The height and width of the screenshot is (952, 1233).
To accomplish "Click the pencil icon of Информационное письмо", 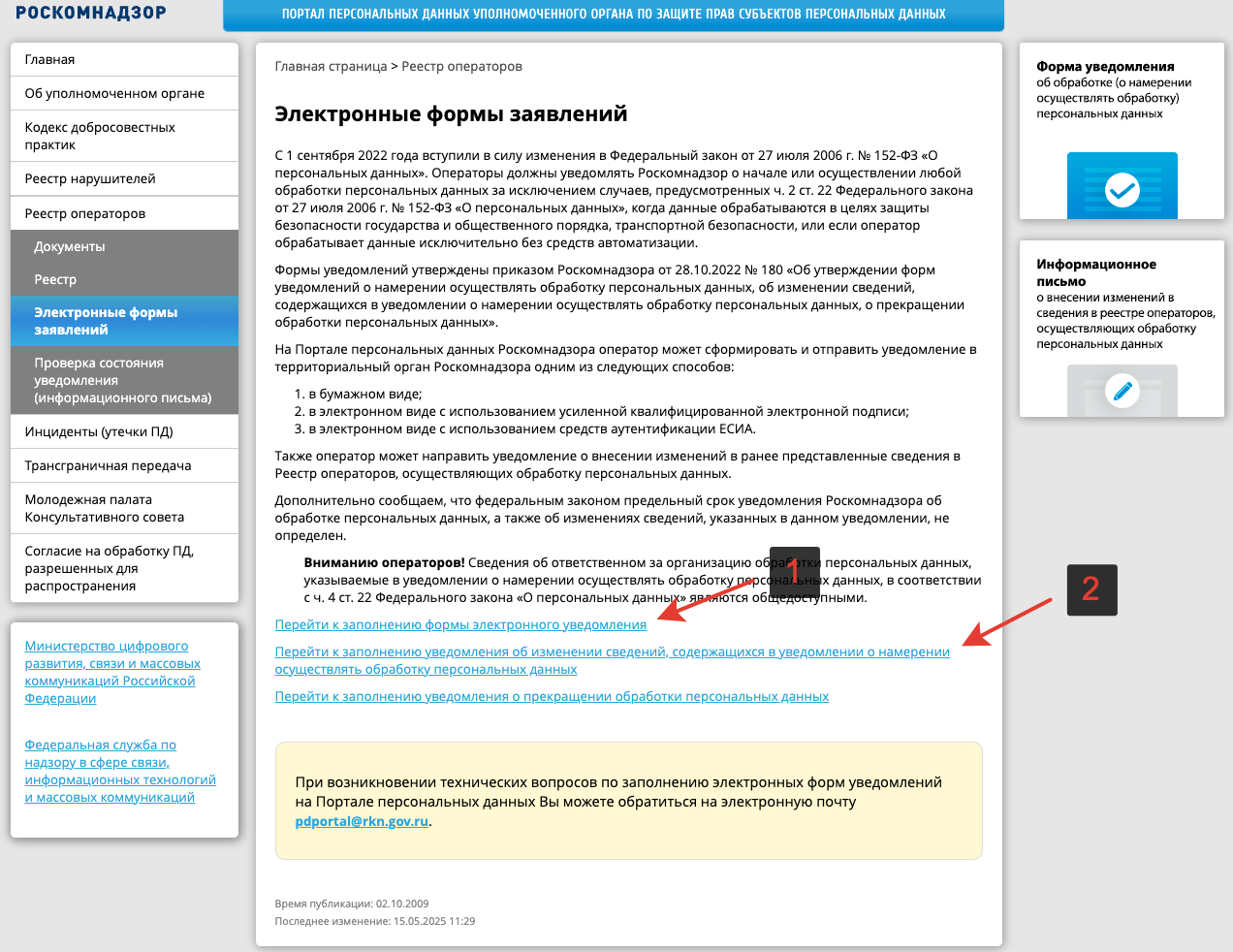I will coord(1122,392).
